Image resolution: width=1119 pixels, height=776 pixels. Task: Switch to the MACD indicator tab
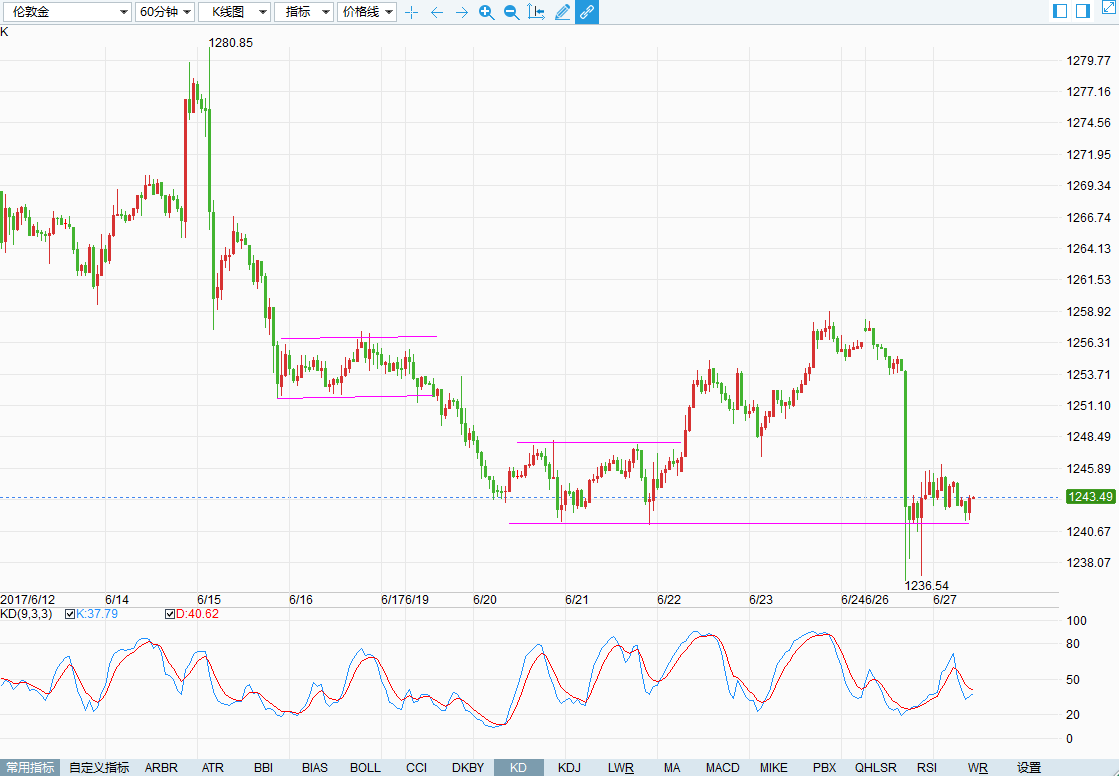click(722, 768)
